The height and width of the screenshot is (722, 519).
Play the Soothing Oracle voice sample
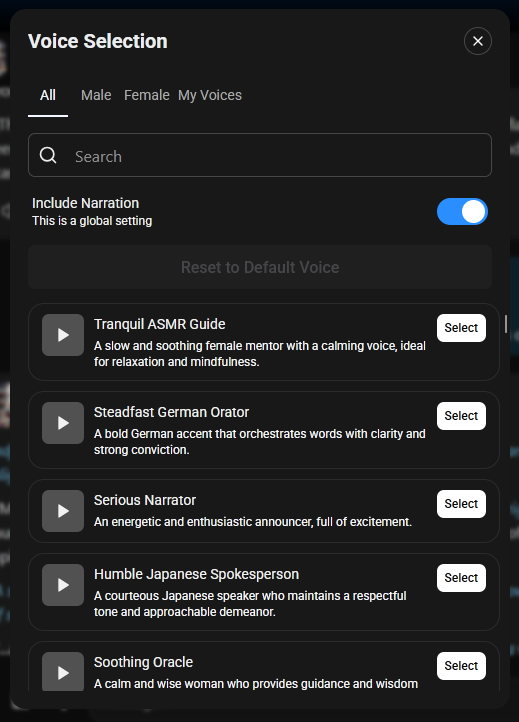coord(63,672)
